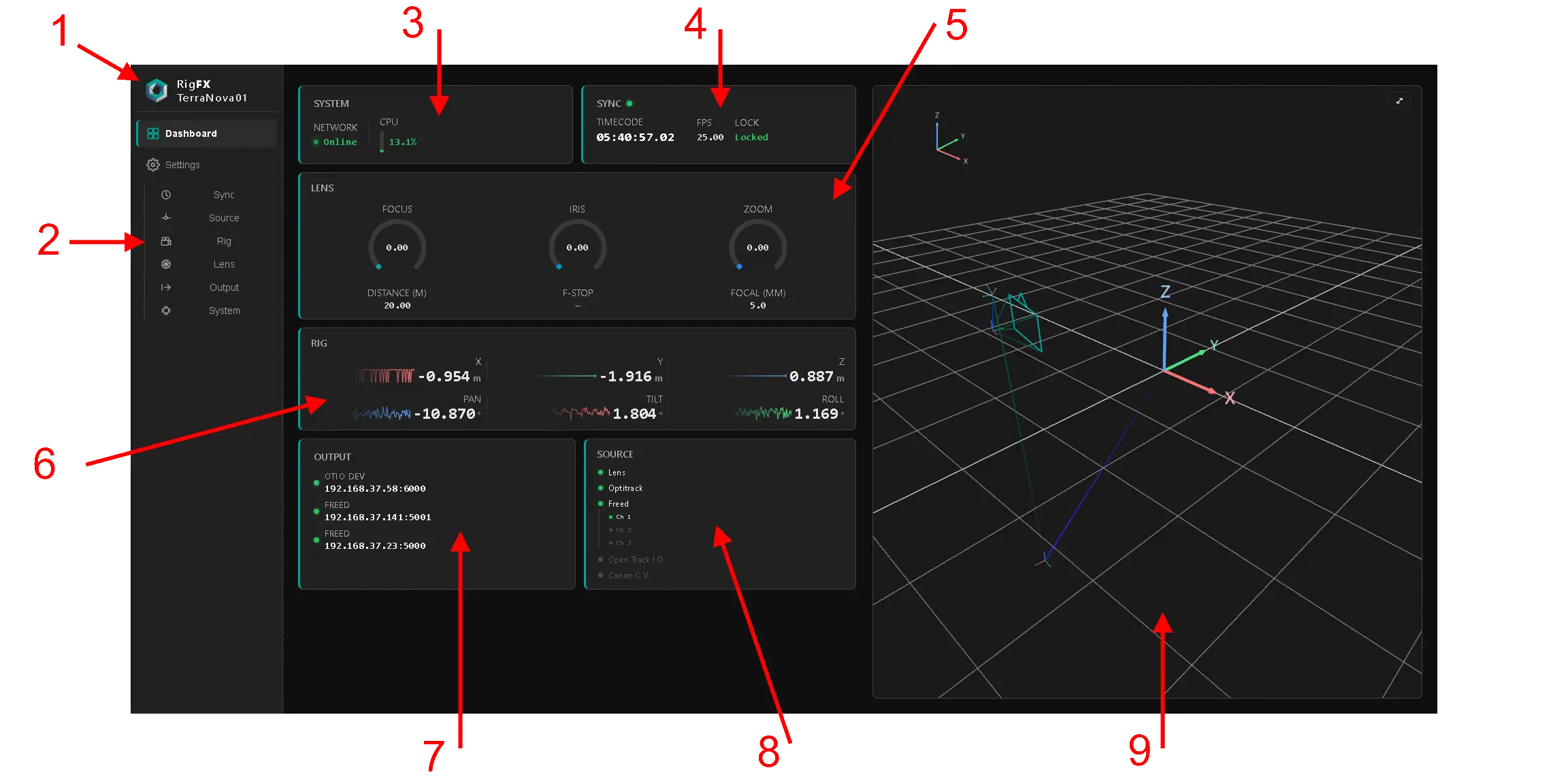Click the Pan value -10.870
The height and width of the screenshot is (779, 1568).
[444, 414]
